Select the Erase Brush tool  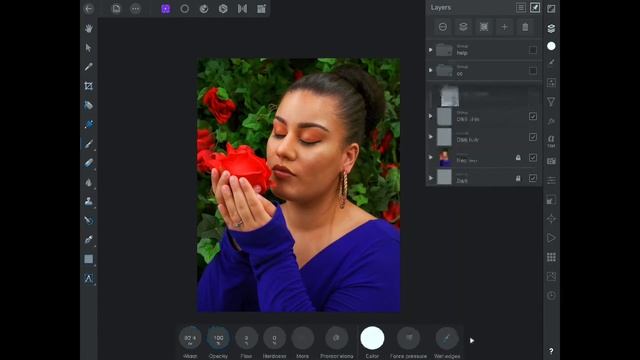point(89,163)
